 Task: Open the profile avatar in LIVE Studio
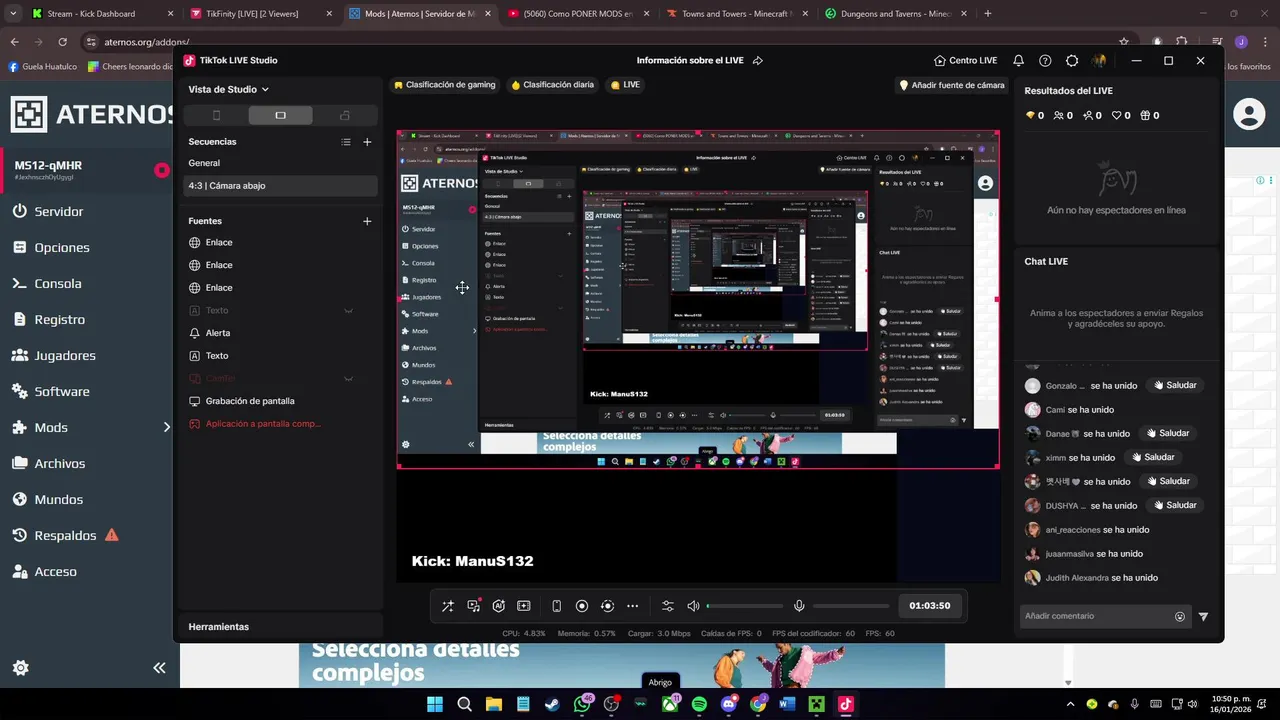(1099, 61)
